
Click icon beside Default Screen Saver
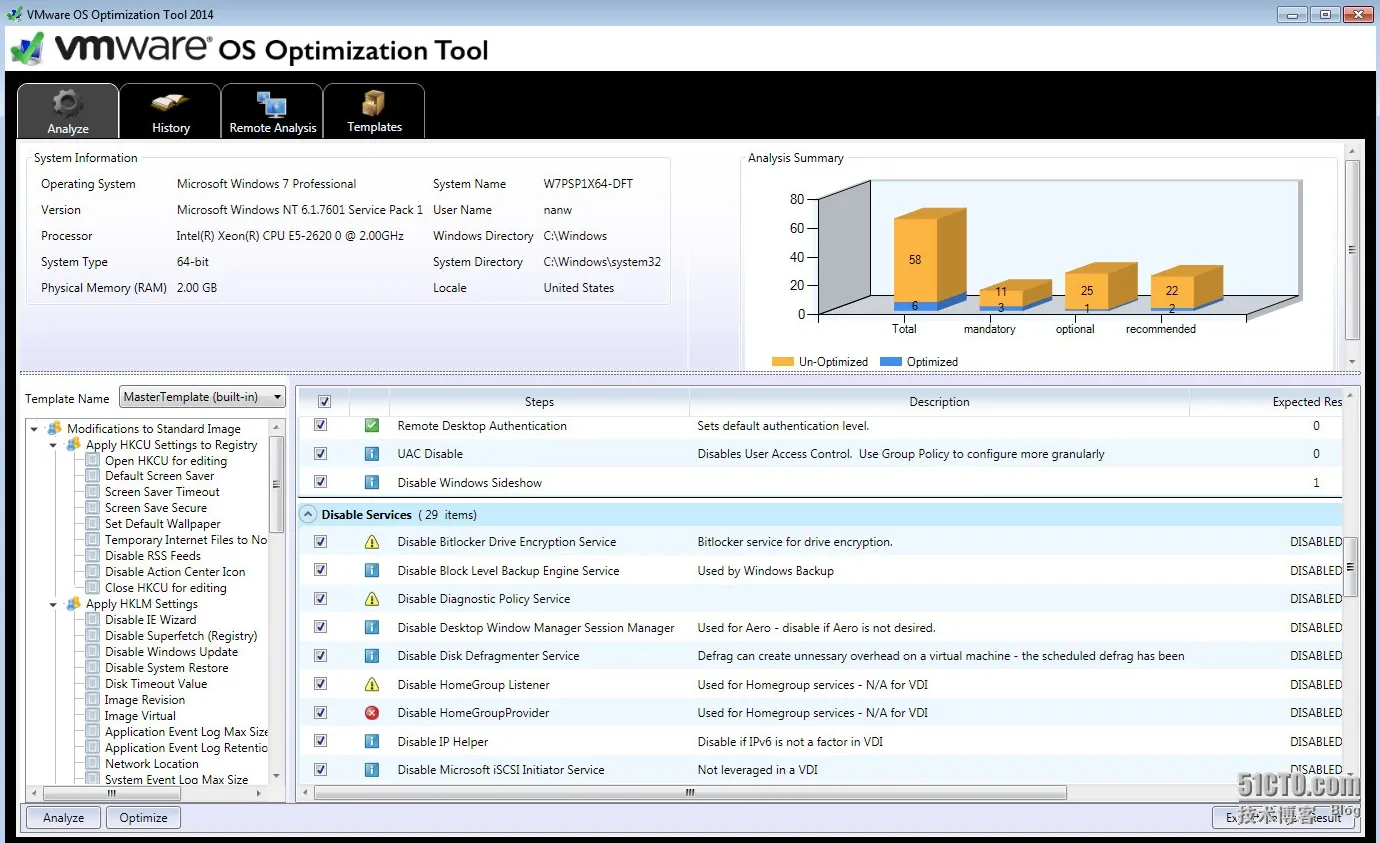click(93, 476)
